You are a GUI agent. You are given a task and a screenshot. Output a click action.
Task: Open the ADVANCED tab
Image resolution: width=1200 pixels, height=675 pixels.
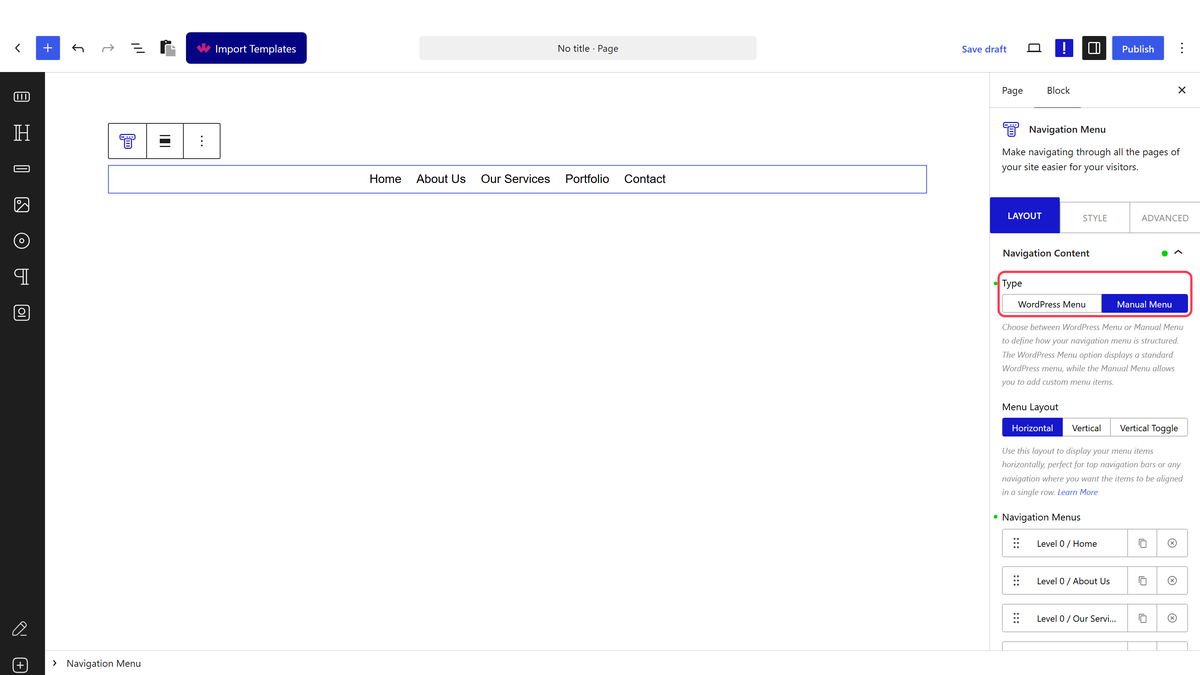pos(1165,217)
